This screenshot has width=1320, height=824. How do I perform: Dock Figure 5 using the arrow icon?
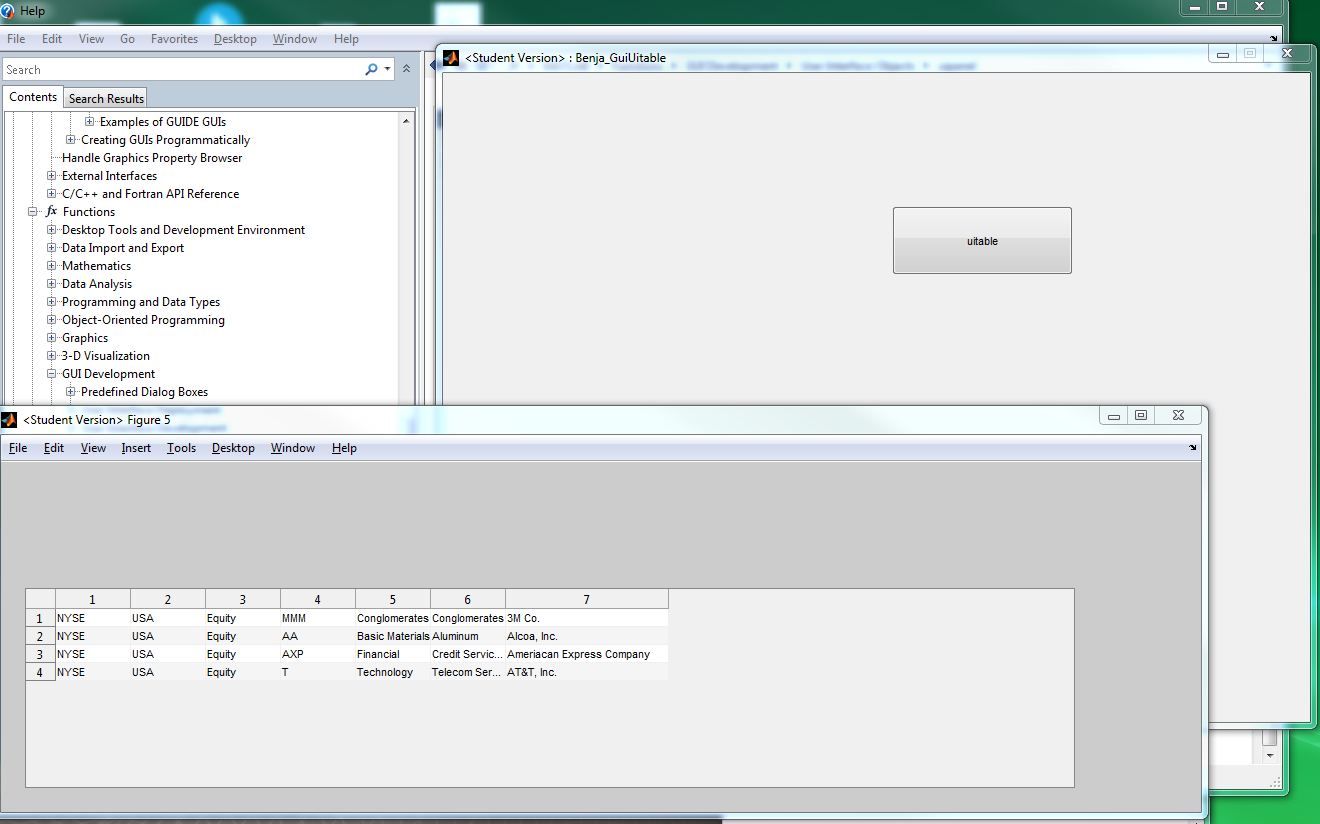(x=1192, y=448)
